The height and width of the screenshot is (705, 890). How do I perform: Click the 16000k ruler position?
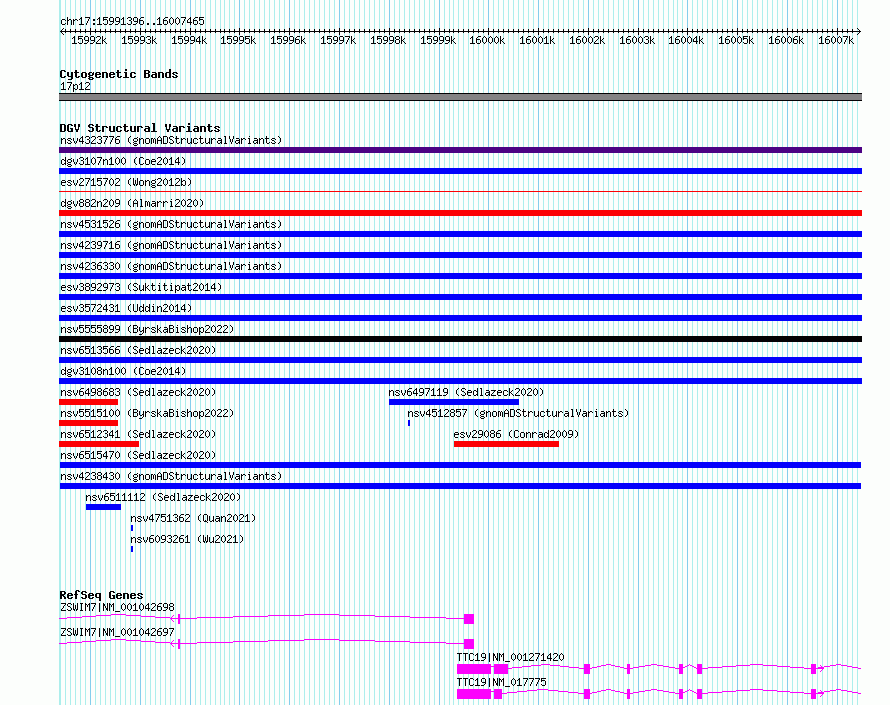[487, 40]
